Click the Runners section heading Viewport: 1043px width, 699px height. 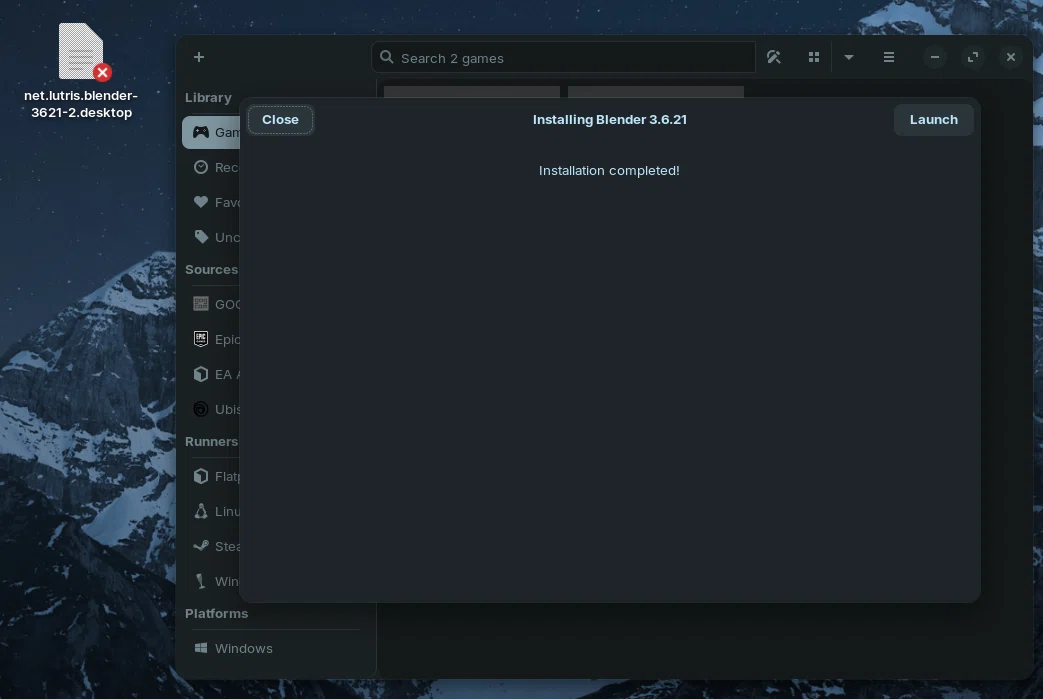tap(211, 442)
